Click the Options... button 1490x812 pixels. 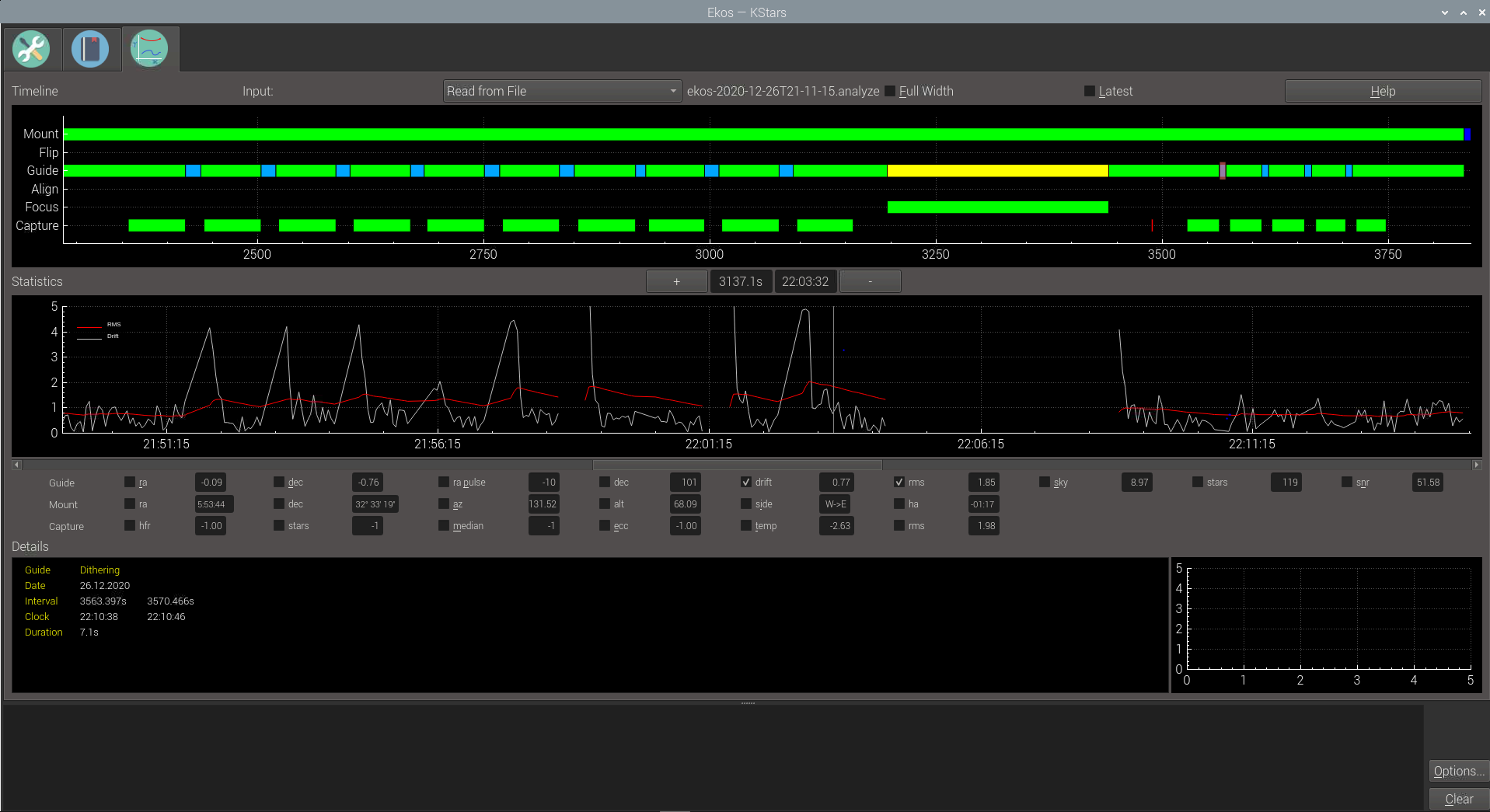click(x=1459, y=771)
